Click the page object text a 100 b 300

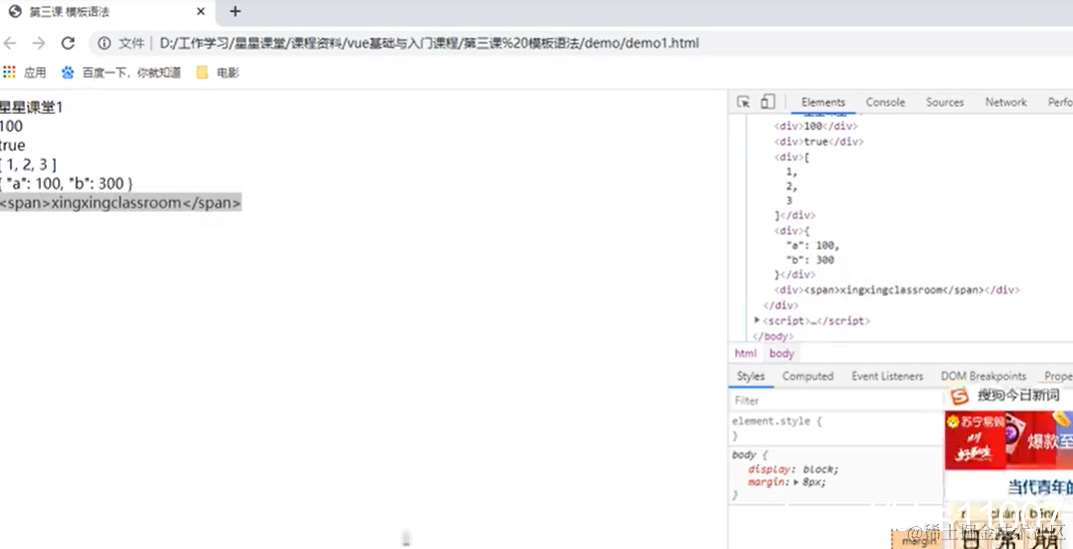[66, 184]
